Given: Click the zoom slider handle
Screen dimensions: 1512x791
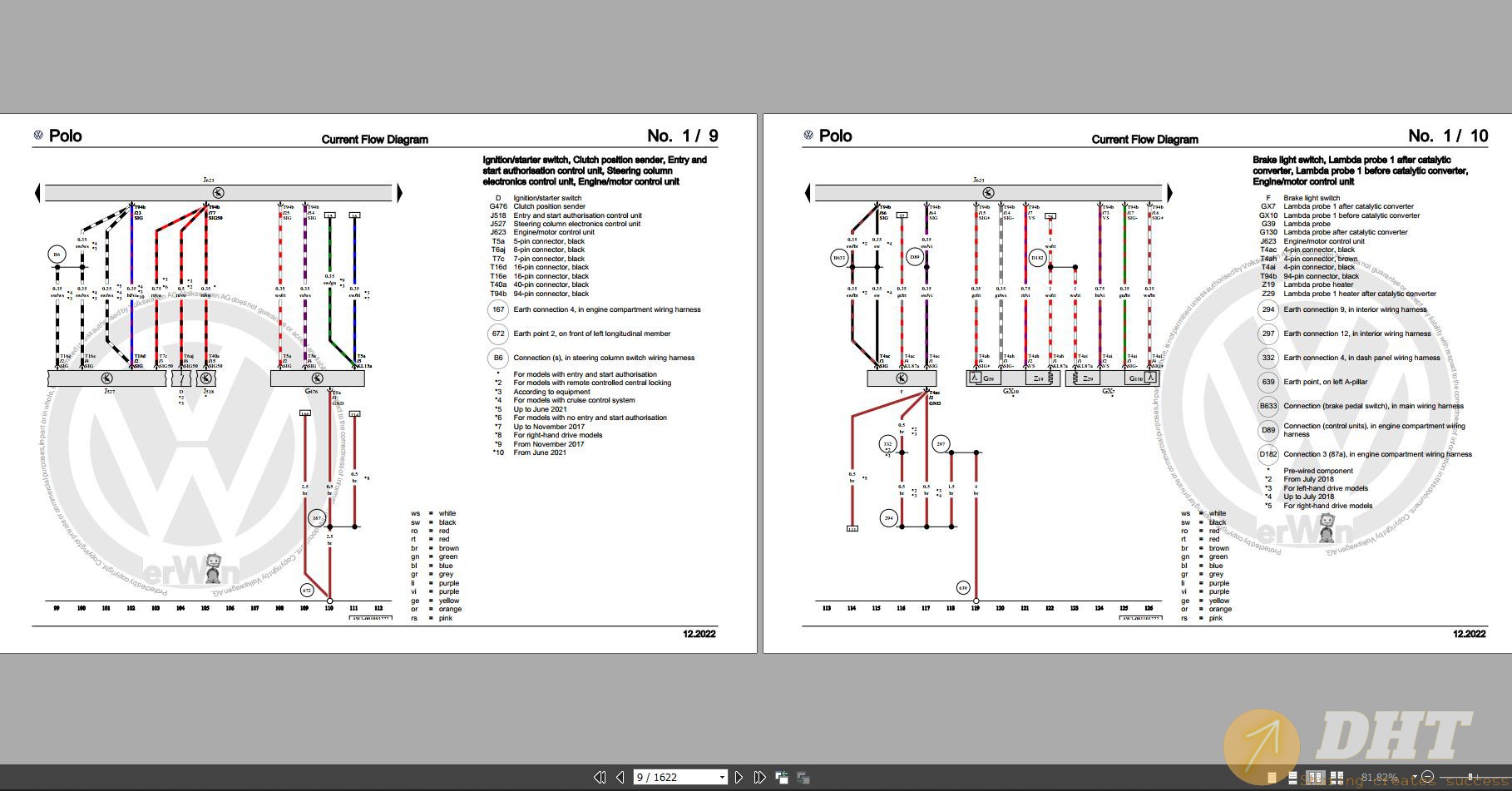Looking at the screenshot, I should pos(1470,776).
